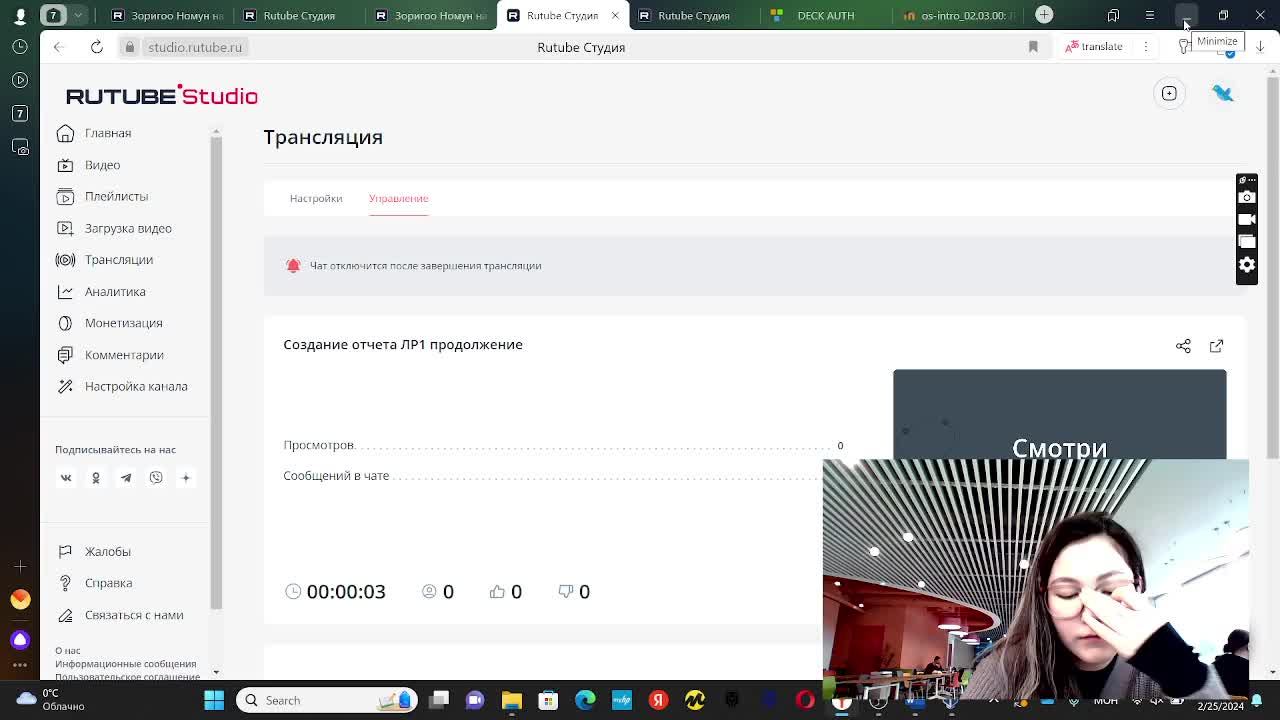Bookmark this page
The image size is (1280, 720).
point(1033,47)
